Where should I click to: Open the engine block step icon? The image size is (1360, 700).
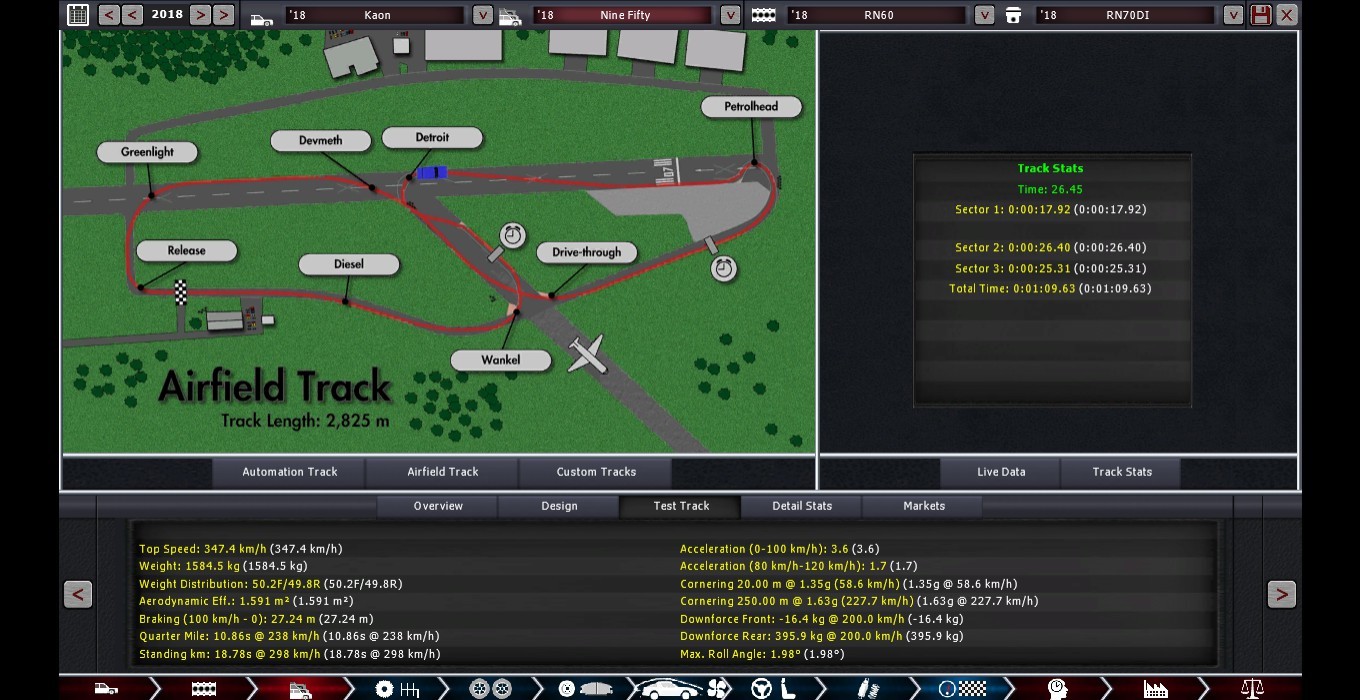[x=203, y=688]
